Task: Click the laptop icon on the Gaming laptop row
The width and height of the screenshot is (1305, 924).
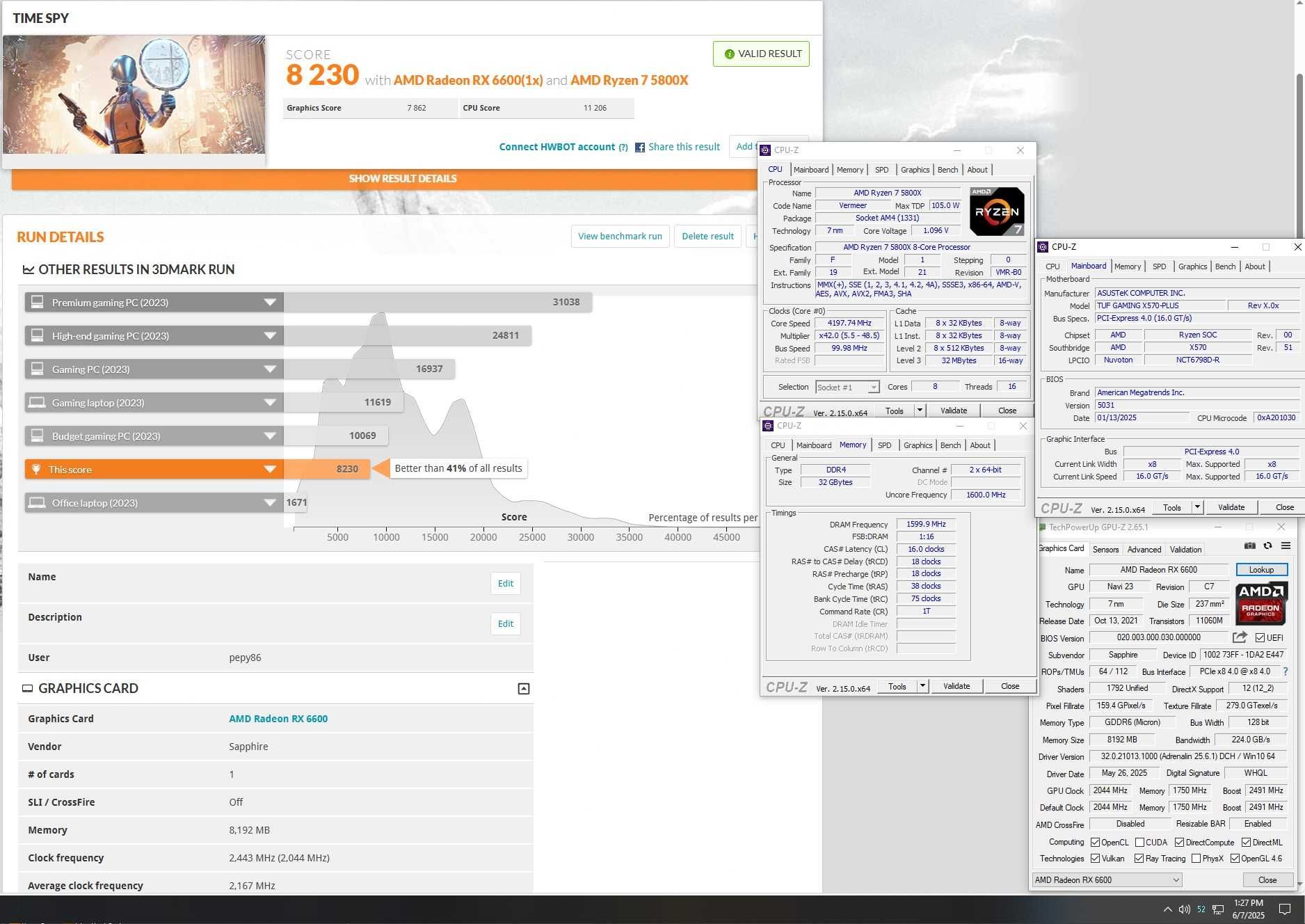Action: [38, 402]
